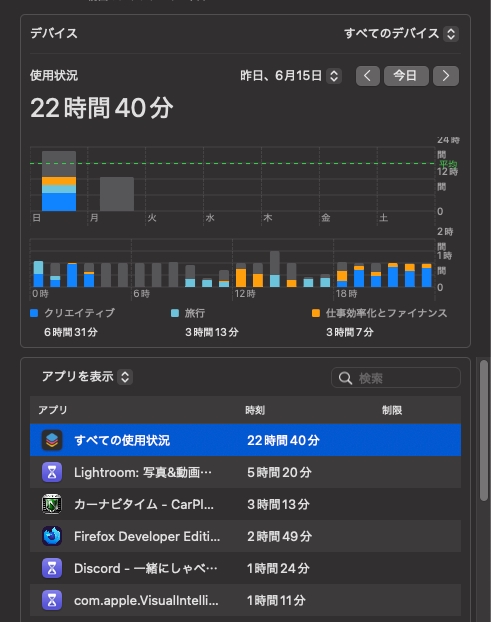Click into the 検索 search field
The image size is (491, 622).
tap(396, 378)
